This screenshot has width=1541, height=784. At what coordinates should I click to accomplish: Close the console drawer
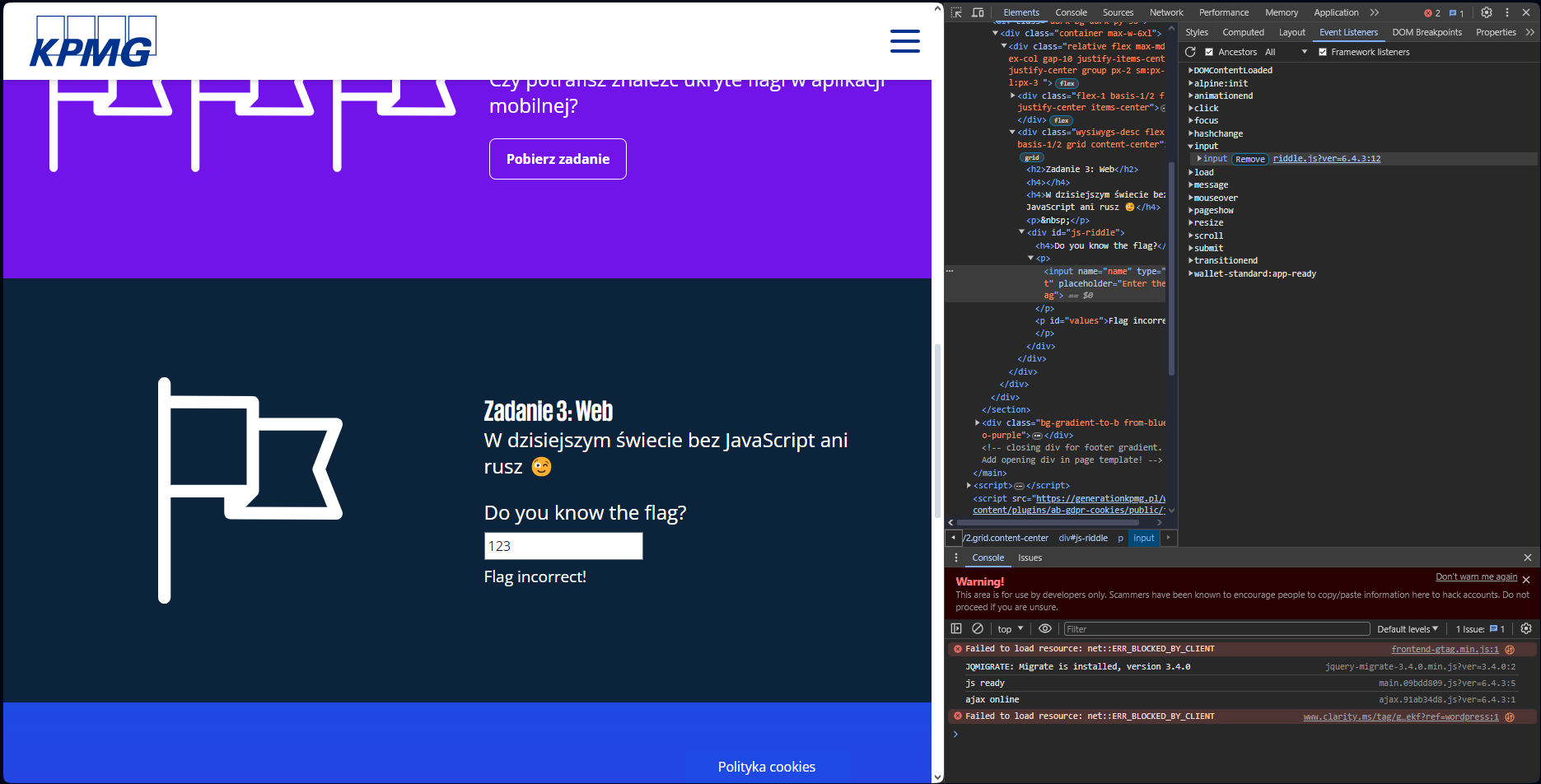tap(1528, 558)
